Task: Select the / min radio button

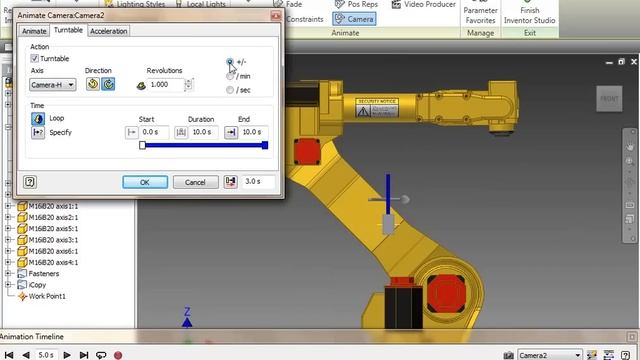Action: click(x=230, y=76)
